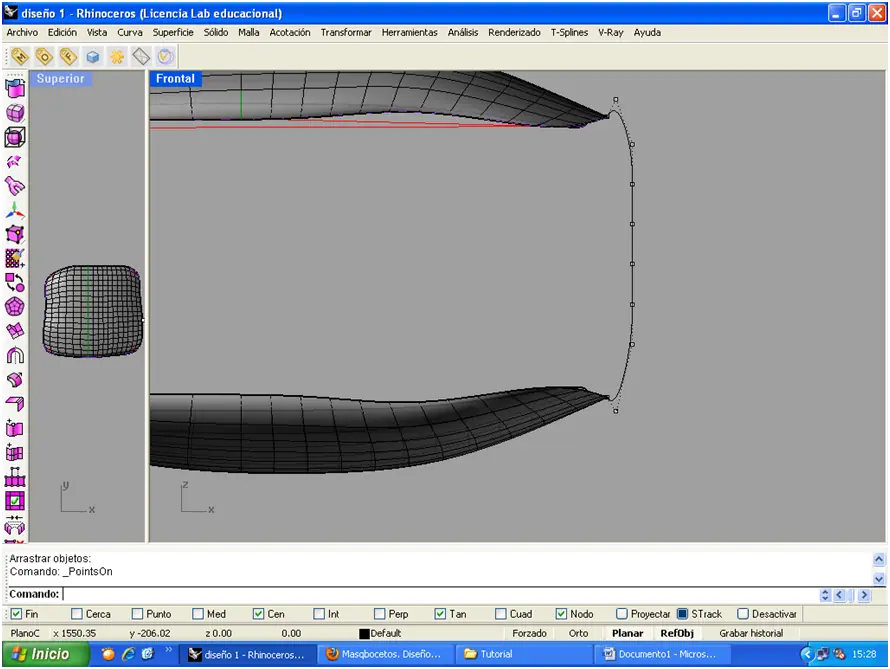Click the pink arch shape icon
The width and height of the screenshot is (890, 669).
click(x=15, y=355)
